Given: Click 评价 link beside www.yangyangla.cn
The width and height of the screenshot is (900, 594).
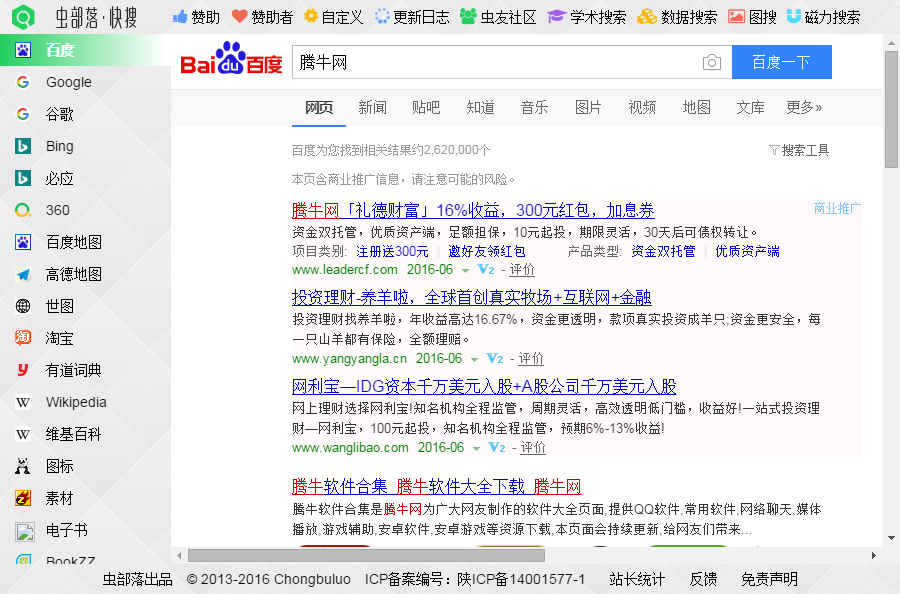Looking at the screenshot, I should [530, 359].
